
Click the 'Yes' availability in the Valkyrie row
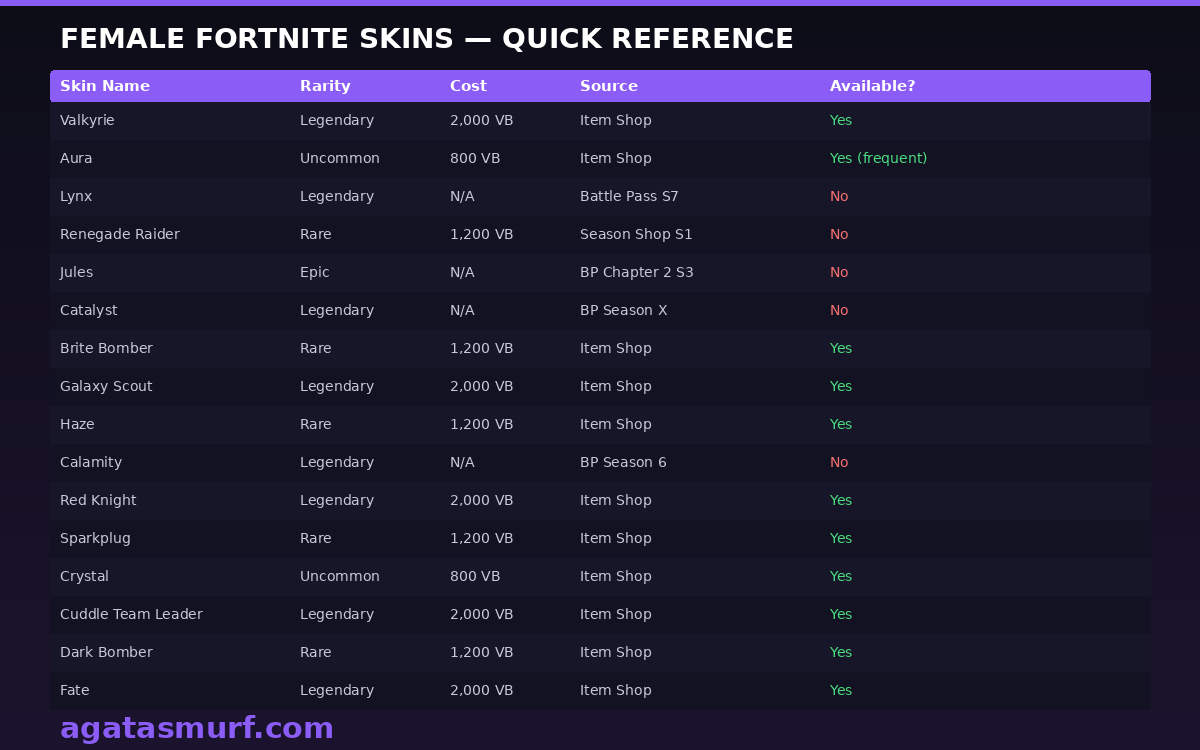(x=841, y=120)
